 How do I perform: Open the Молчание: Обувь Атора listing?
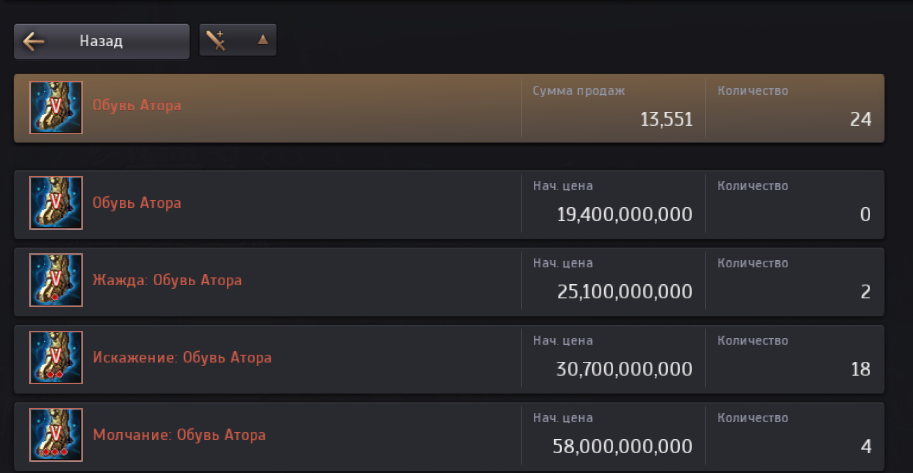point(449,436)
